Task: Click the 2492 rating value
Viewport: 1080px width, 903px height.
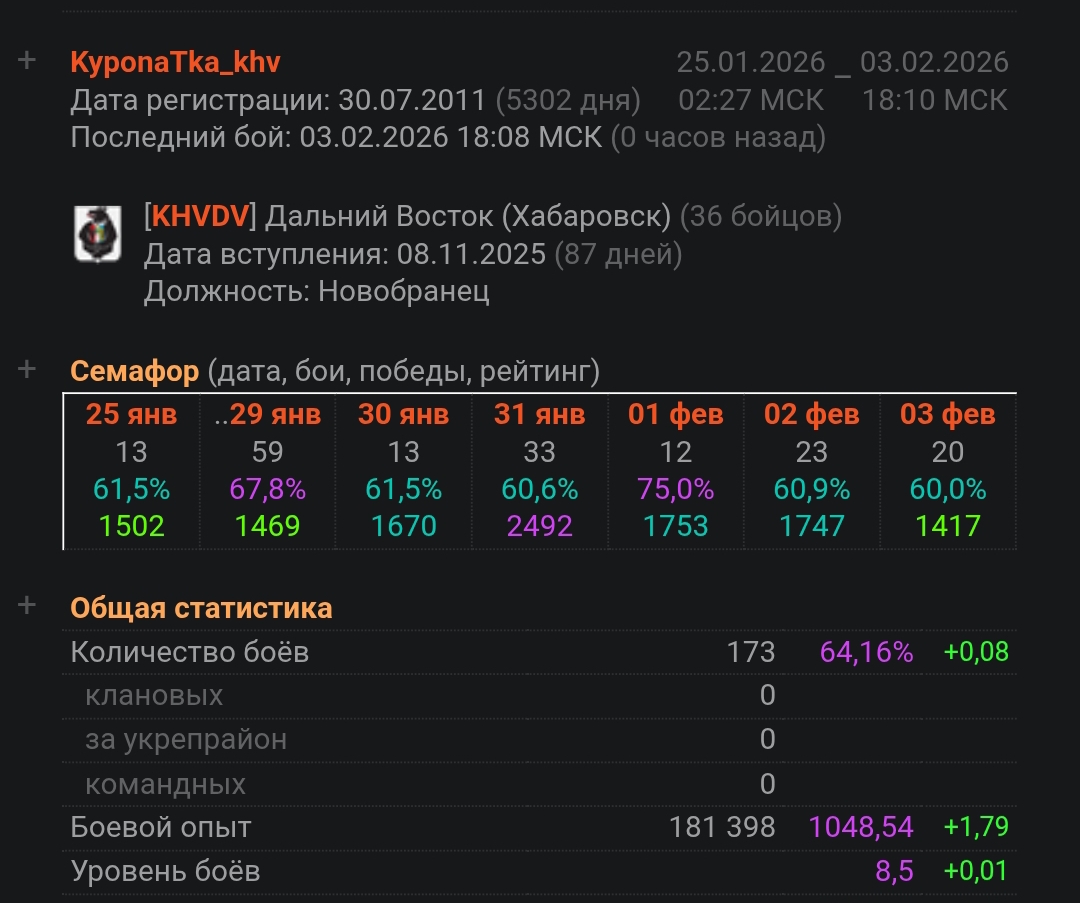Action: tap(539, 526)
